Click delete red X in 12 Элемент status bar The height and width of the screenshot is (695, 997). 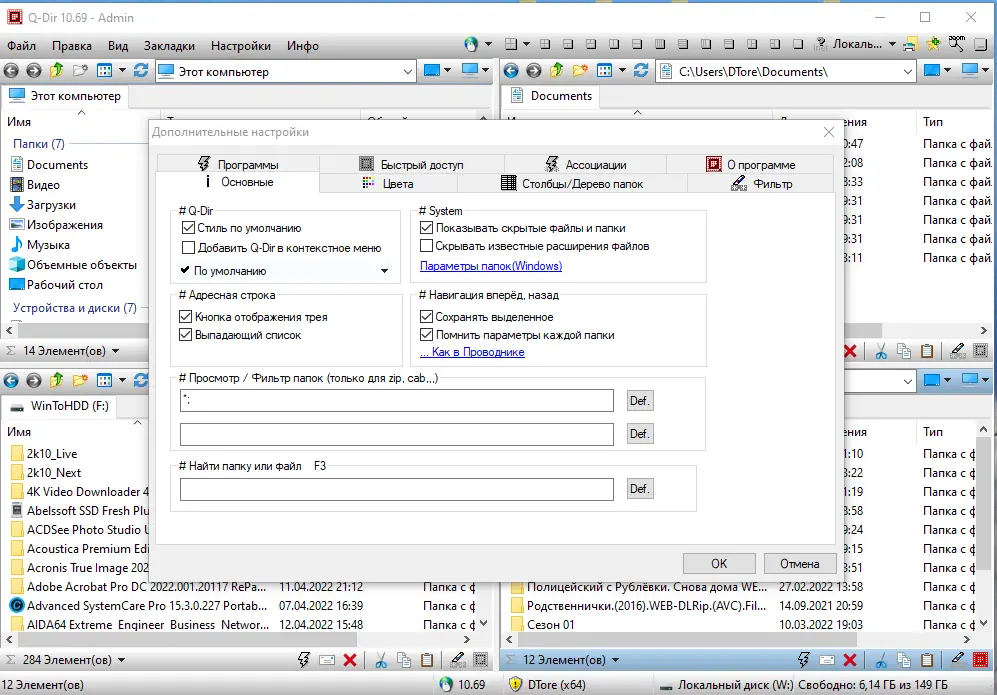(x=849, y=660)
